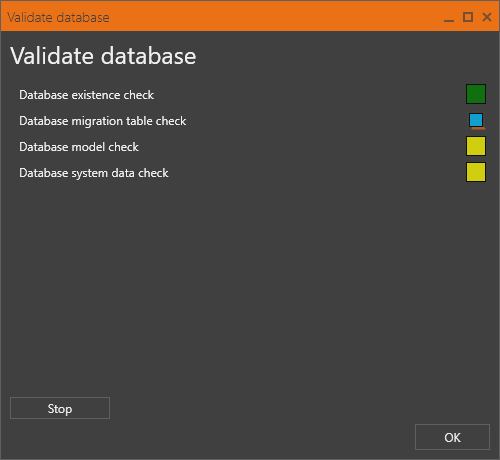Click the orange marker beneath the blue square
500x460 pixels.
click(x=479, y=128)
